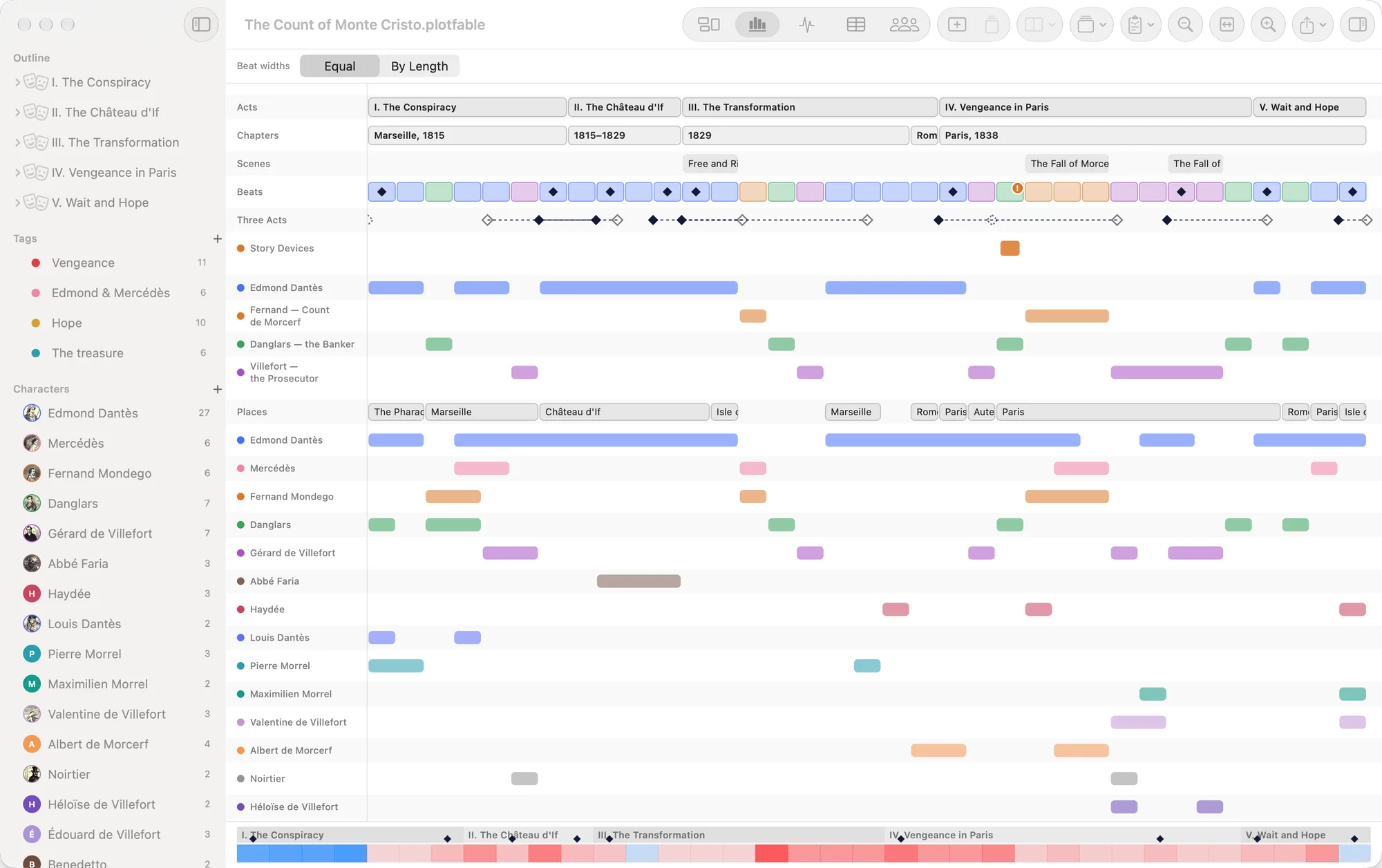Select the bar chart timeline view
Image resolution: width=1382 pixels, height=868 pixels.
click(x=757, y=24)
